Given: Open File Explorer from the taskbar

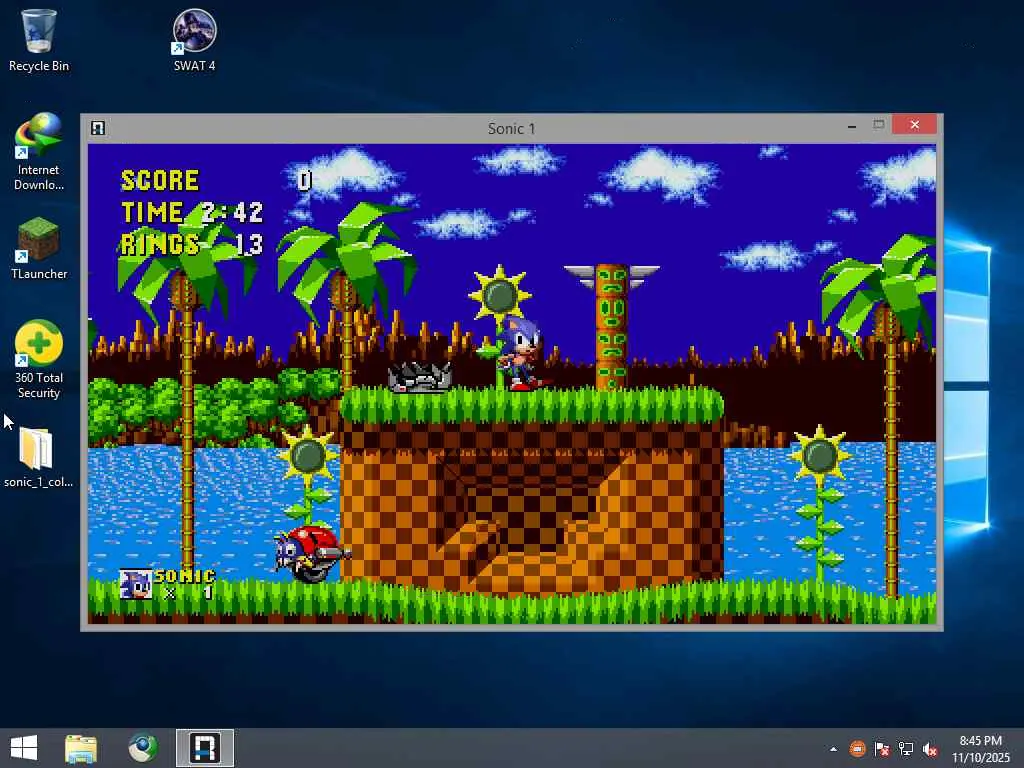Looking at the screenshot, I should coord(81,748).
